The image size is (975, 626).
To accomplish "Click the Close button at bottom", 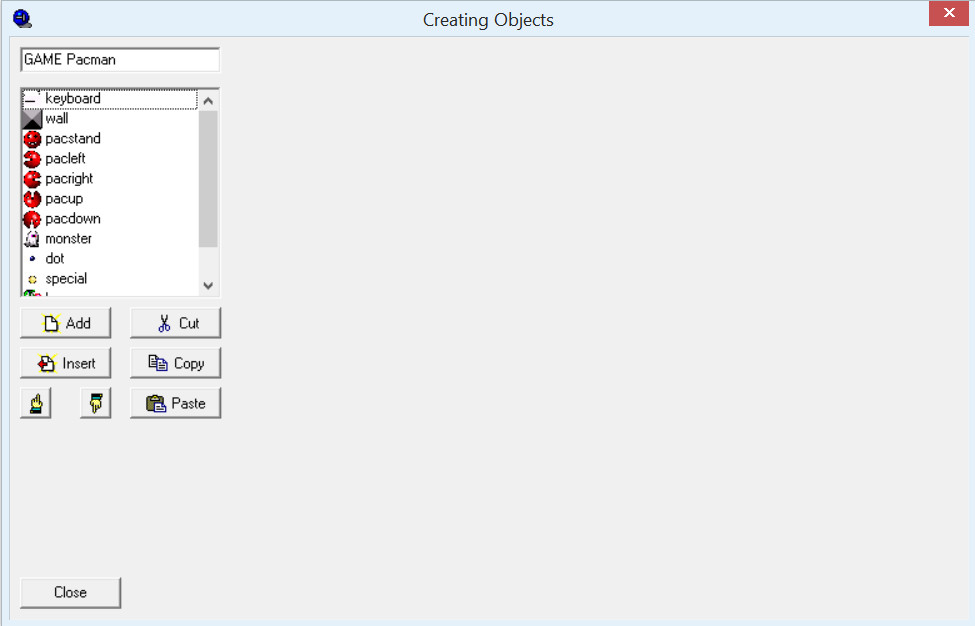I will (70, 592).
